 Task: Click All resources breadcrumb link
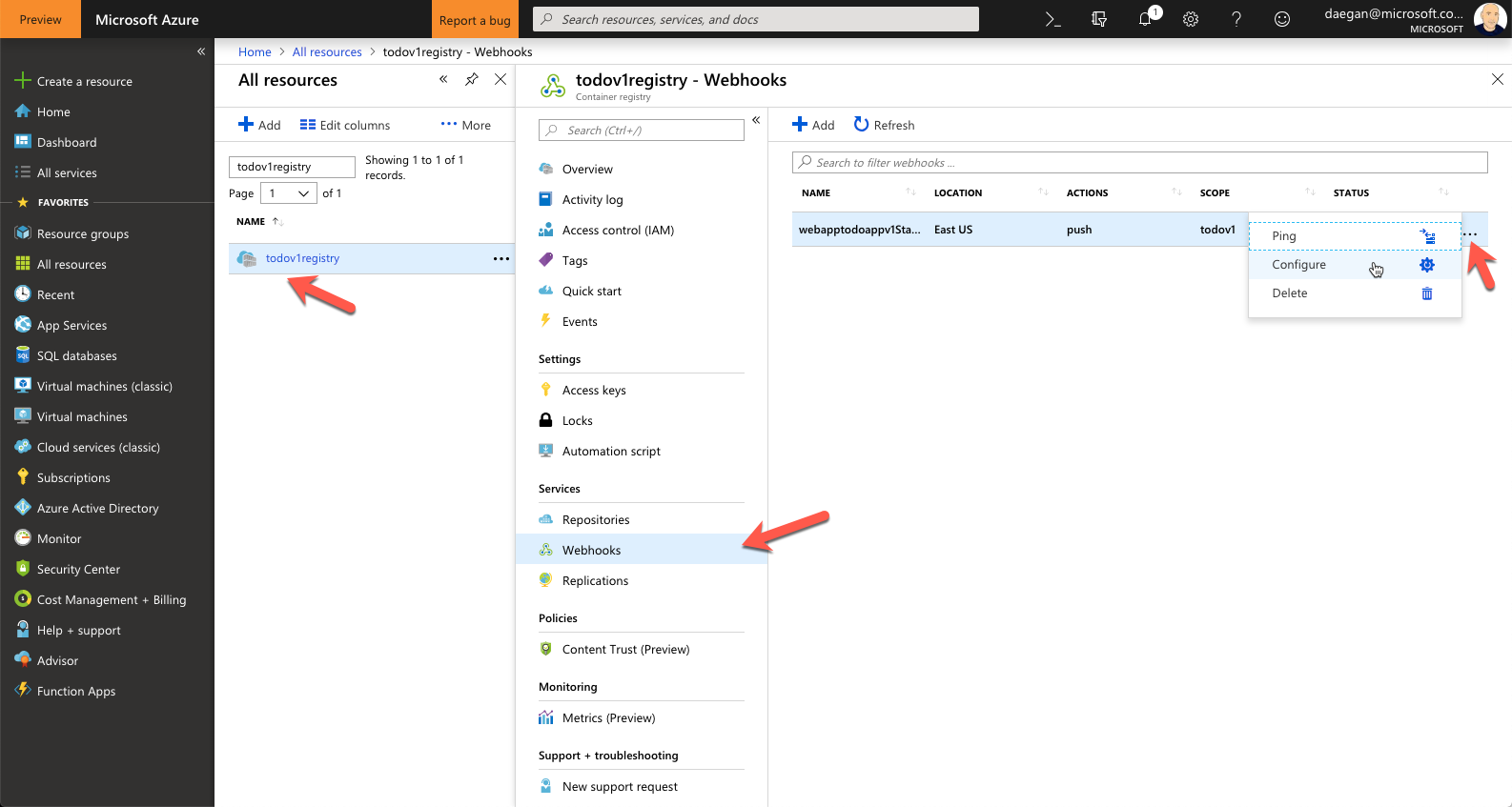(x=327, y=51)
